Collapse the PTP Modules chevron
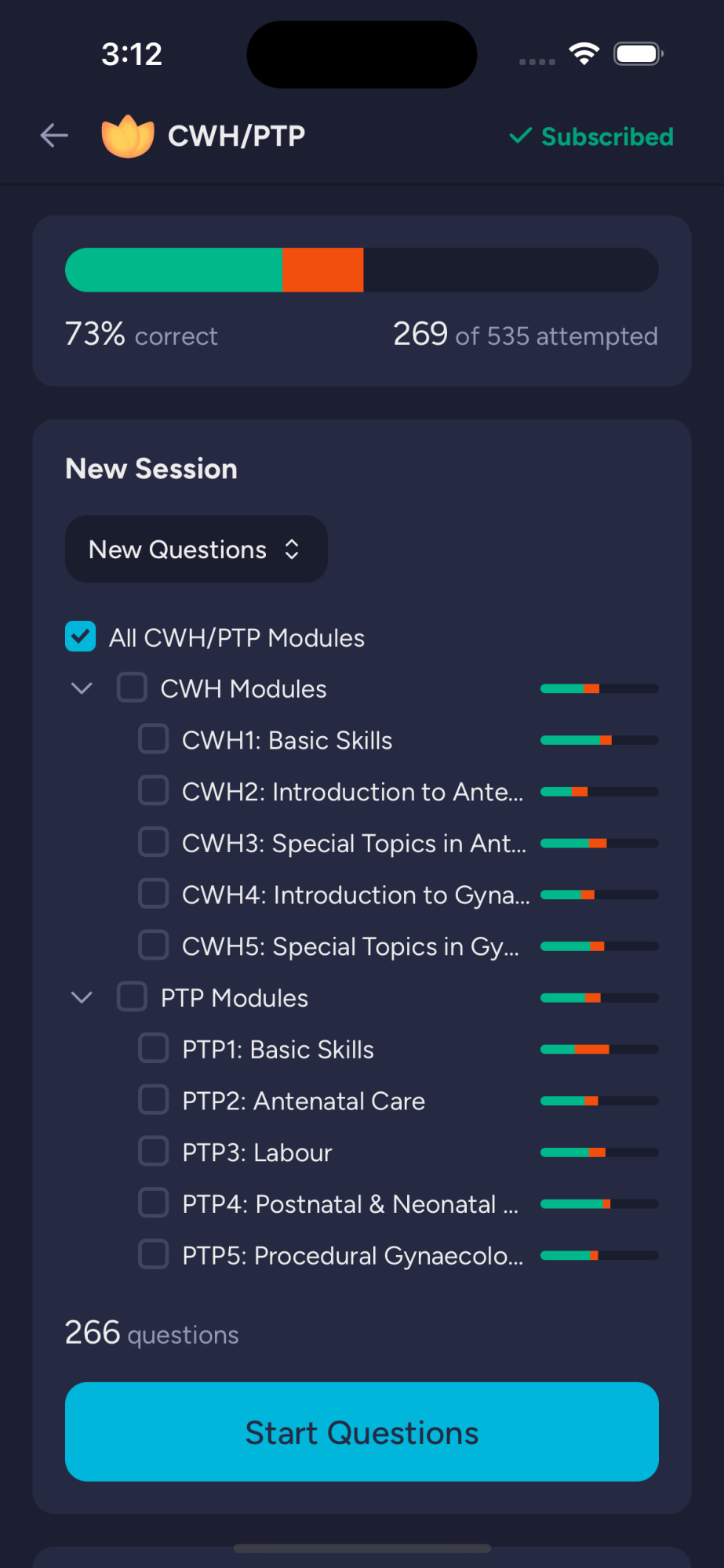 (x=82, y=997)
